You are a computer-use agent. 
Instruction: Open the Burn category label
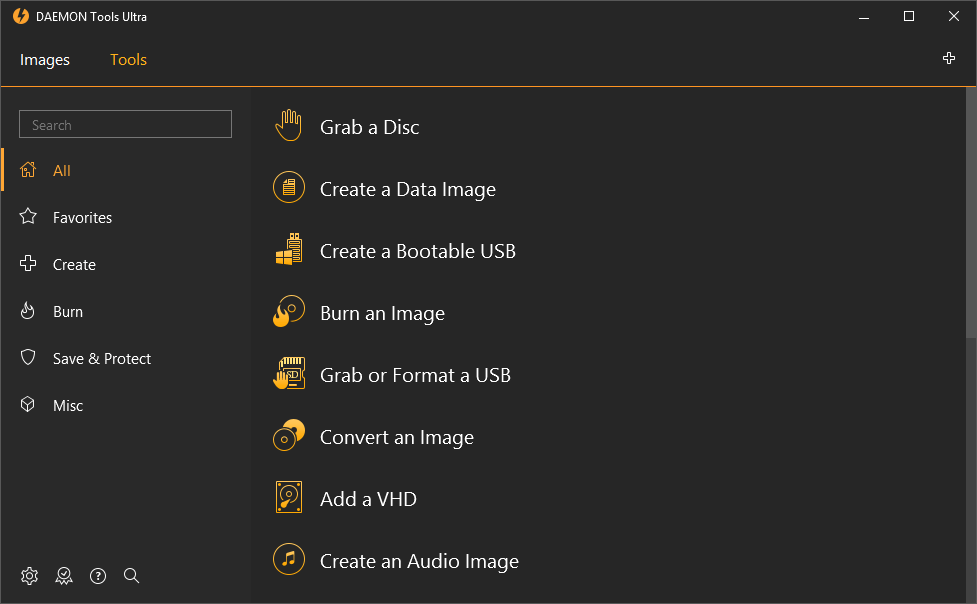point(68,312)
